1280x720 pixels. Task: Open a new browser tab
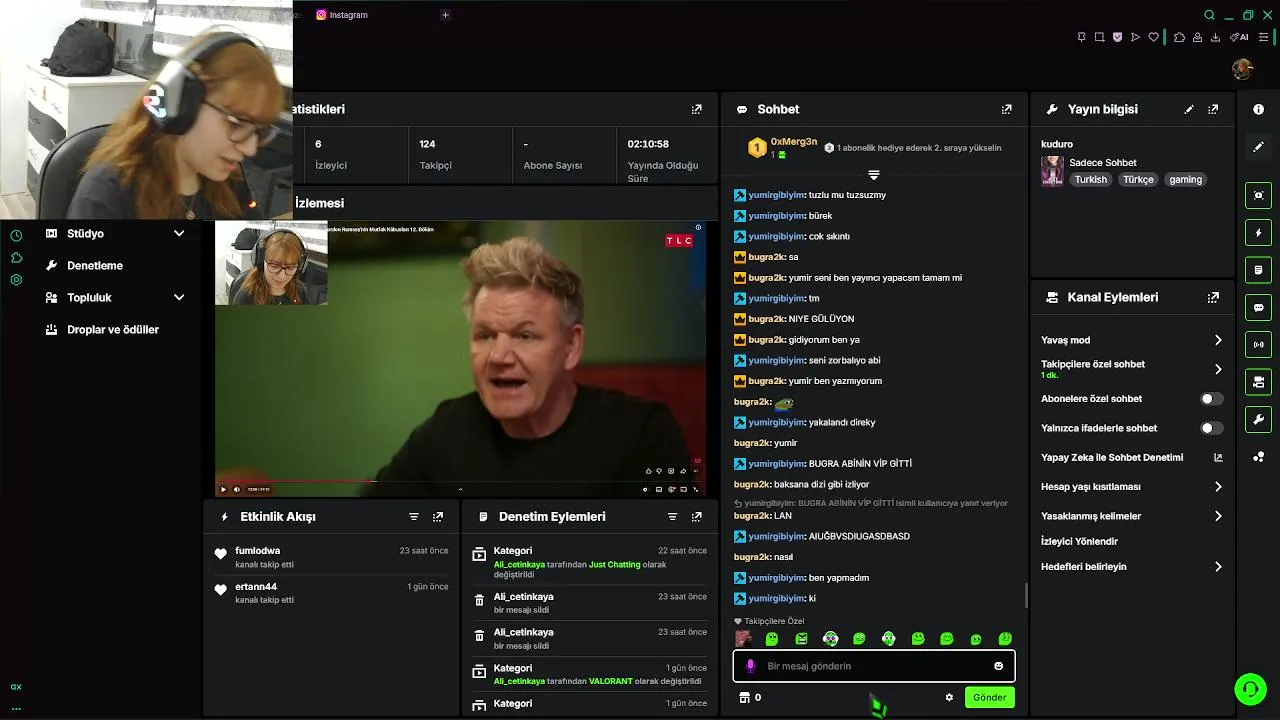pyautogui.click(x=445, y=15)
